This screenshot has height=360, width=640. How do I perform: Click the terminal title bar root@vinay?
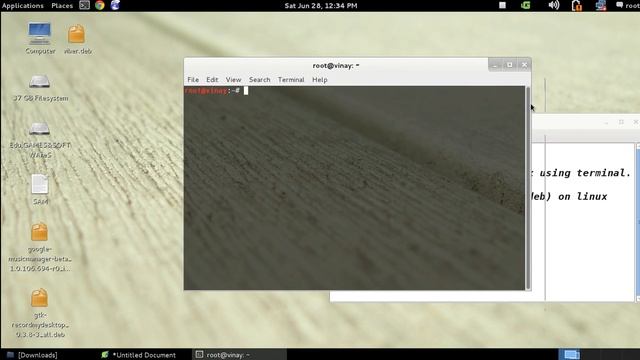click(x=336, y=65)
